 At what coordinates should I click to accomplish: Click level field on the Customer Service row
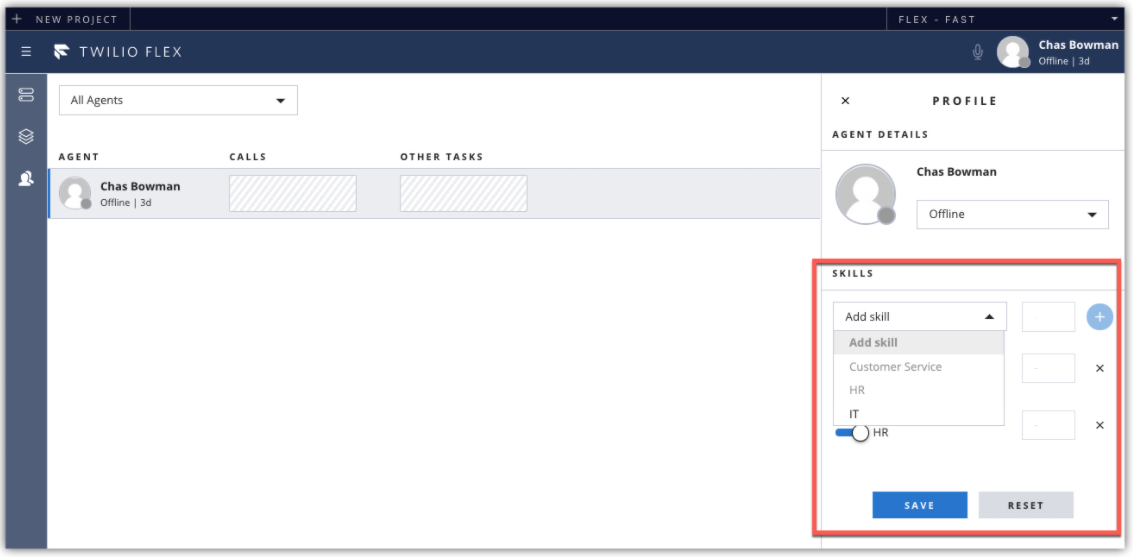pyautogui.click(x=1048, y=368)
